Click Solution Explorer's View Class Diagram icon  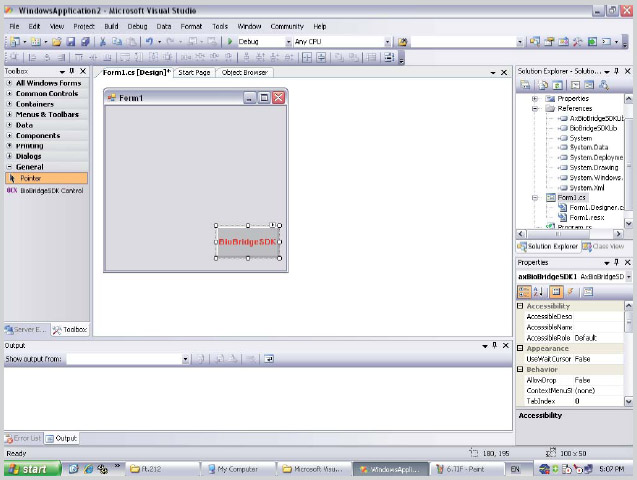pyautogui.click(x=604, y=85)
